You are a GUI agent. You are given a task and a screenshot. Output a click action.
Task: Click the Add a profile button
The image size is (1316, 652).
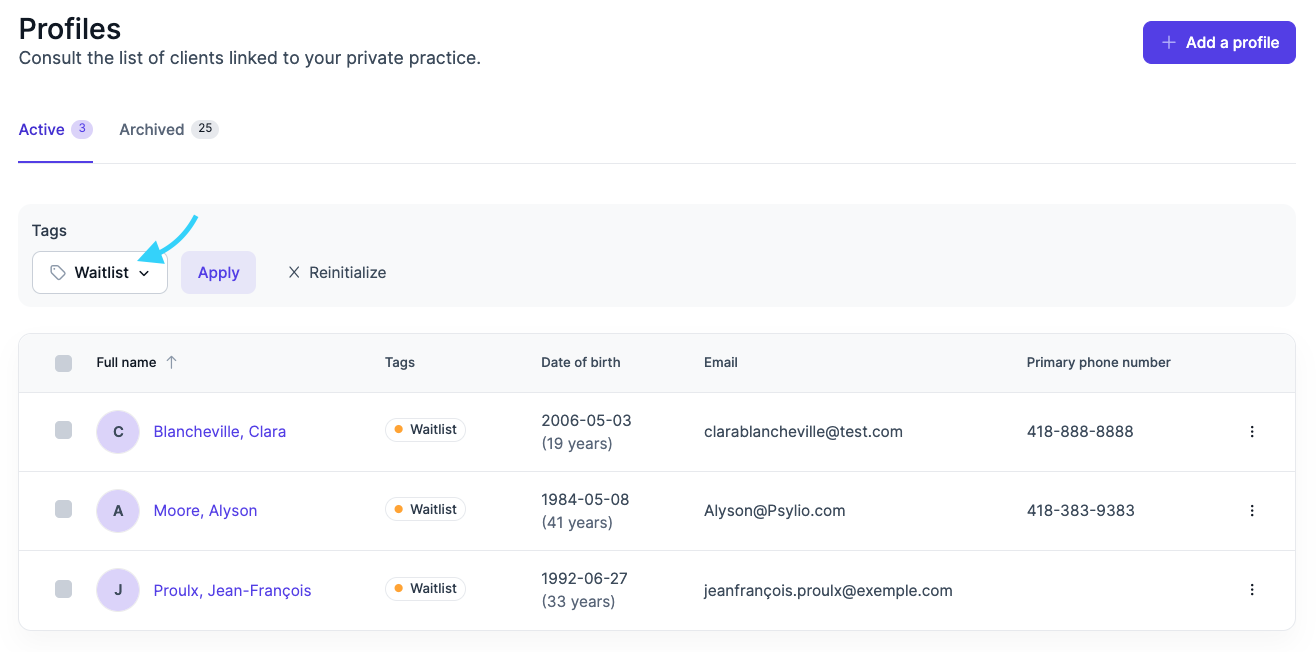pos(1218,43)
